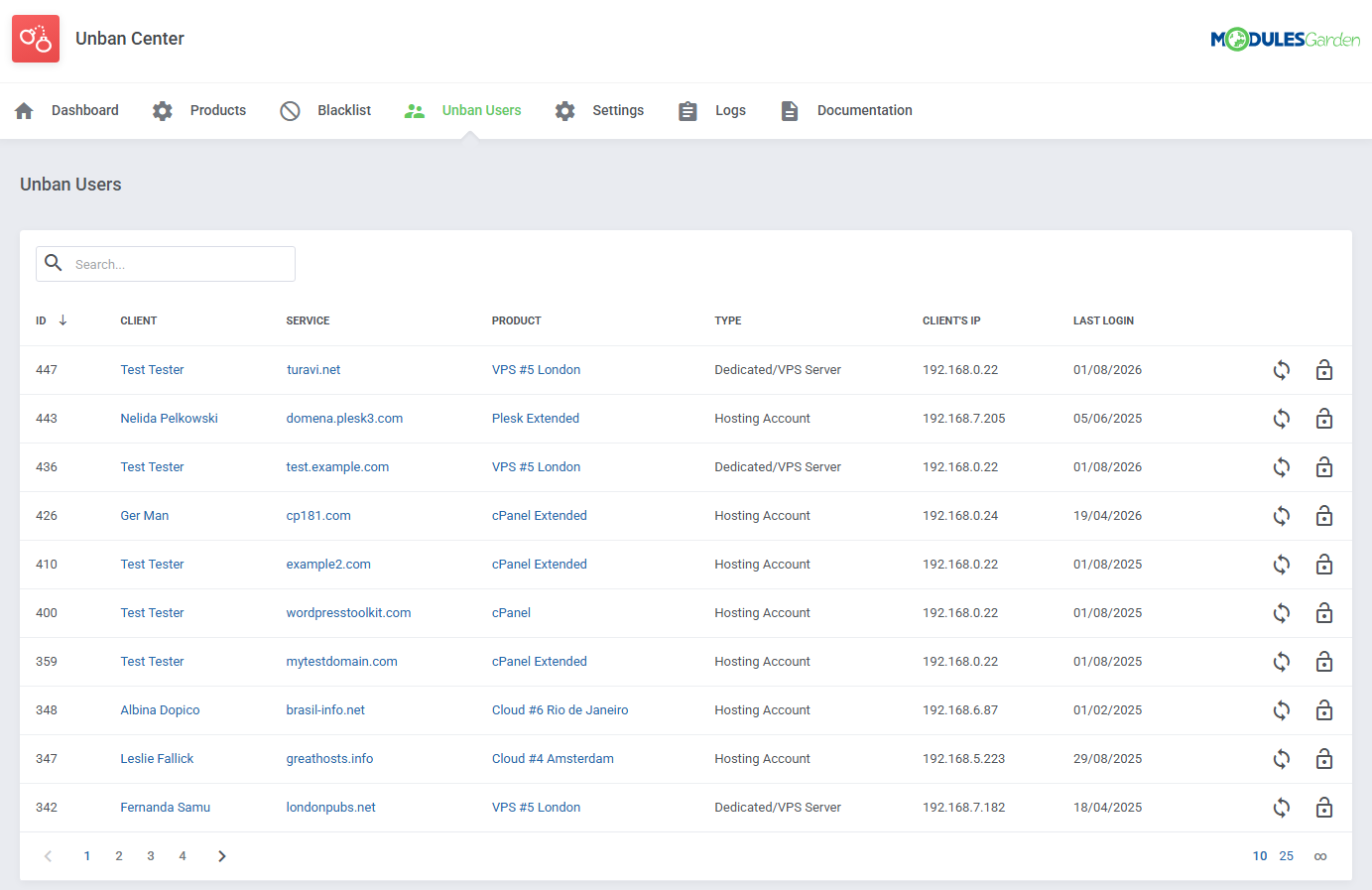
Task: Click the ID column sort arrow
Action: click(62, 320)
